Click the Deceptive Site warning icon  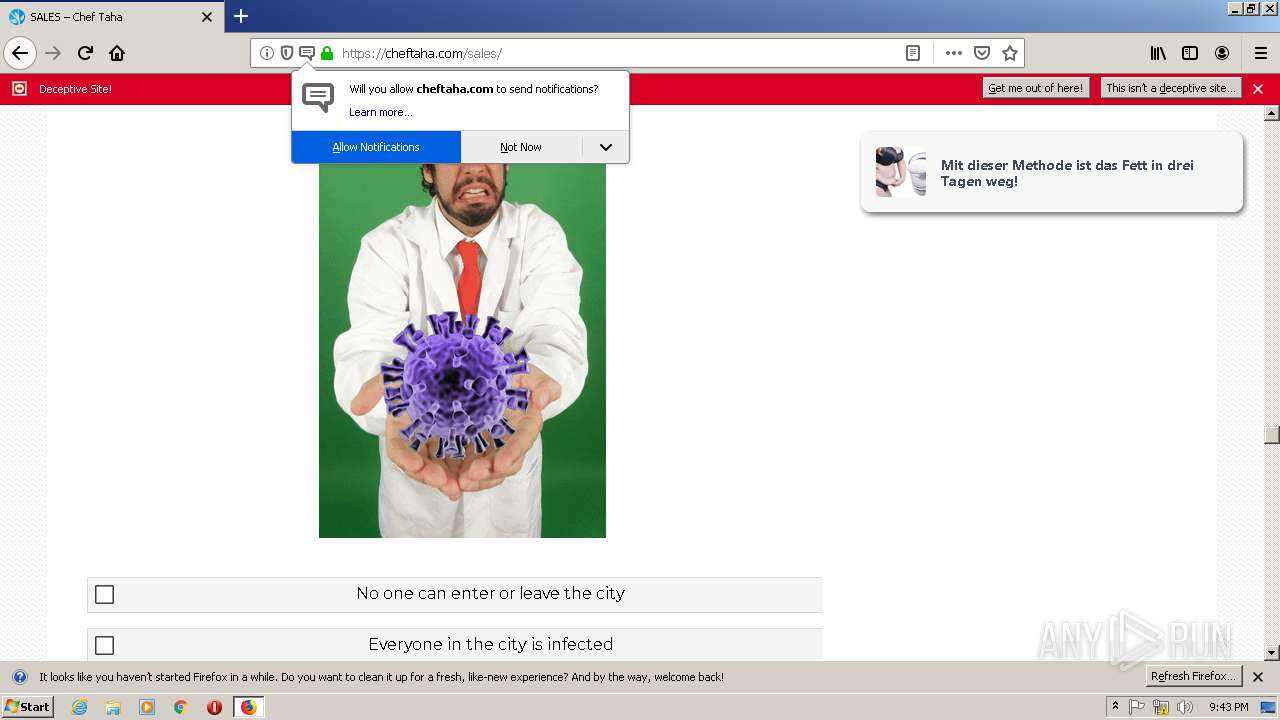pos(19,89)
